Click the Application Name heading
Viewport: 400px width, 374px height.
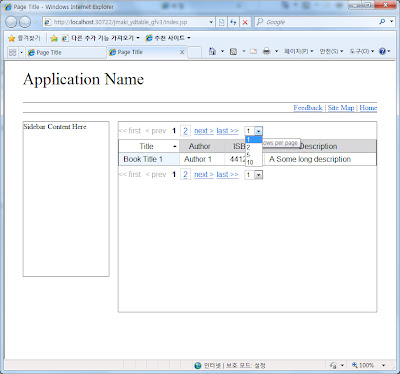click(x=83, y=80)
